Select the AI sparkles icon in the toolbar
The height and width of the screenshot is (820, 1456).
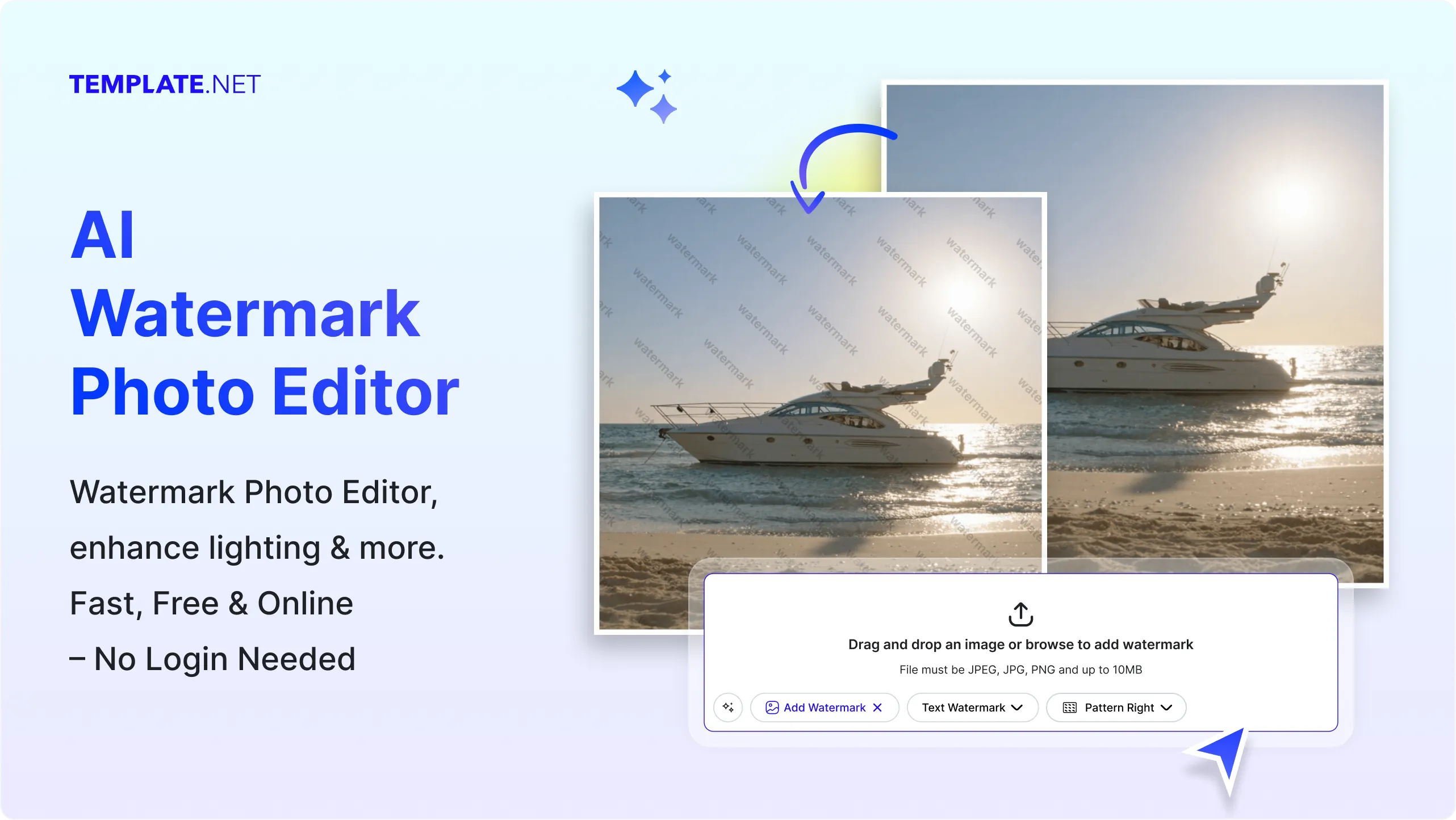727,707
